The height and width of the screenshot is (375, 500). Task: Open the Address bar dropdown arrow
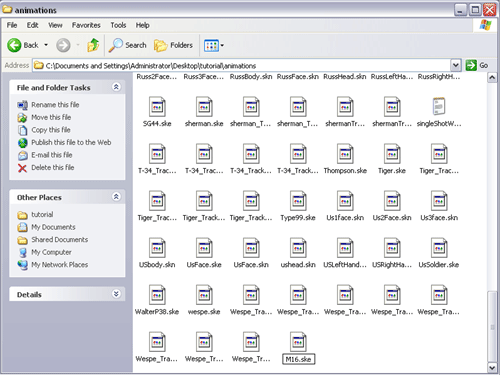click(455, 65)
